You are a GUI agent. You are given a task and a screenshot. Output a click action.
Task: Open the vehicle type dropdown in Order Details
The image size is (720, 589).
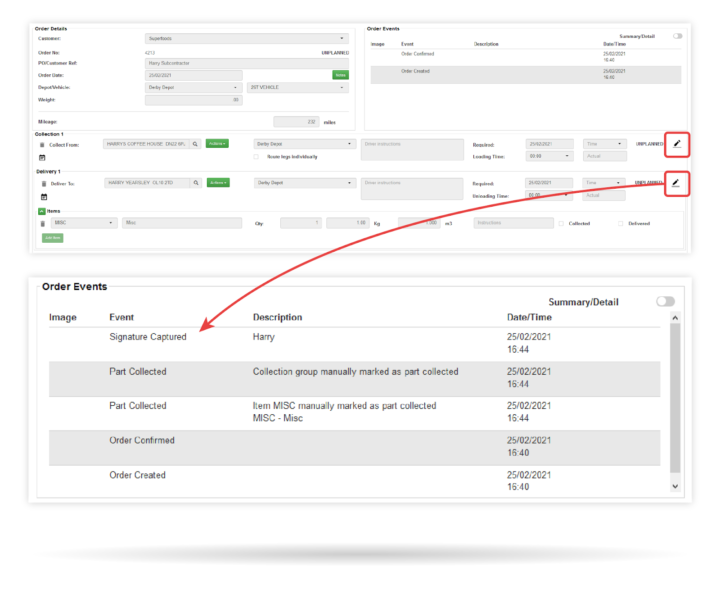pyautogui.click(x=298, y=87)
